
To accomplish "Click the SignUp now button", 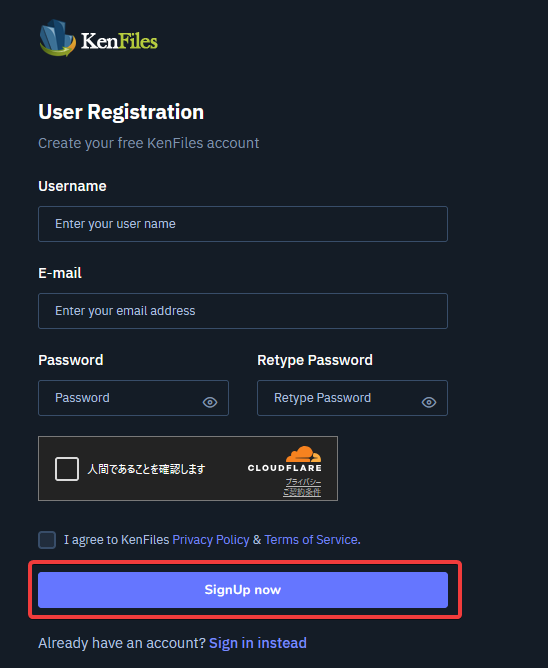I will click(243, 590).
